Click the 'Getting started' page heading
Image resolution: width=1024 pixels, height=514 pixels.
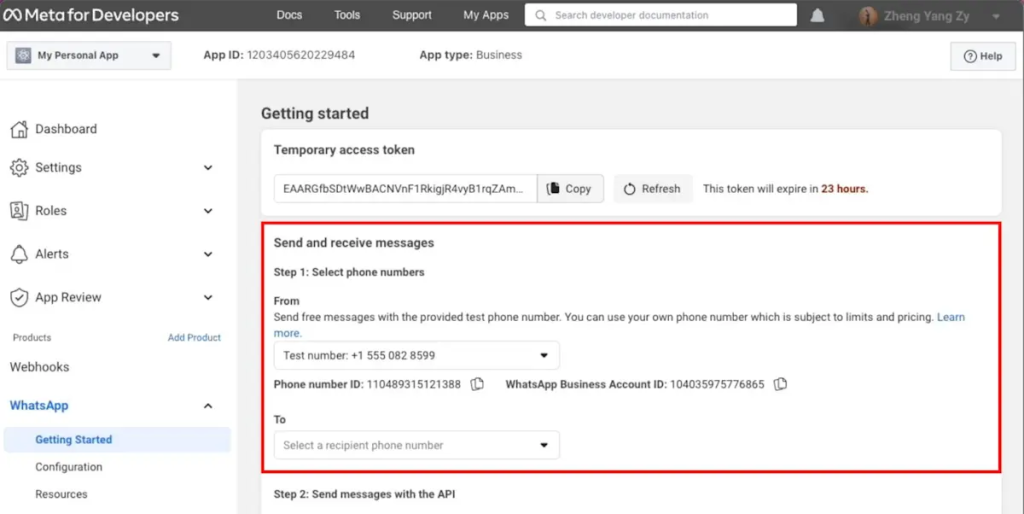click(315, 114)
